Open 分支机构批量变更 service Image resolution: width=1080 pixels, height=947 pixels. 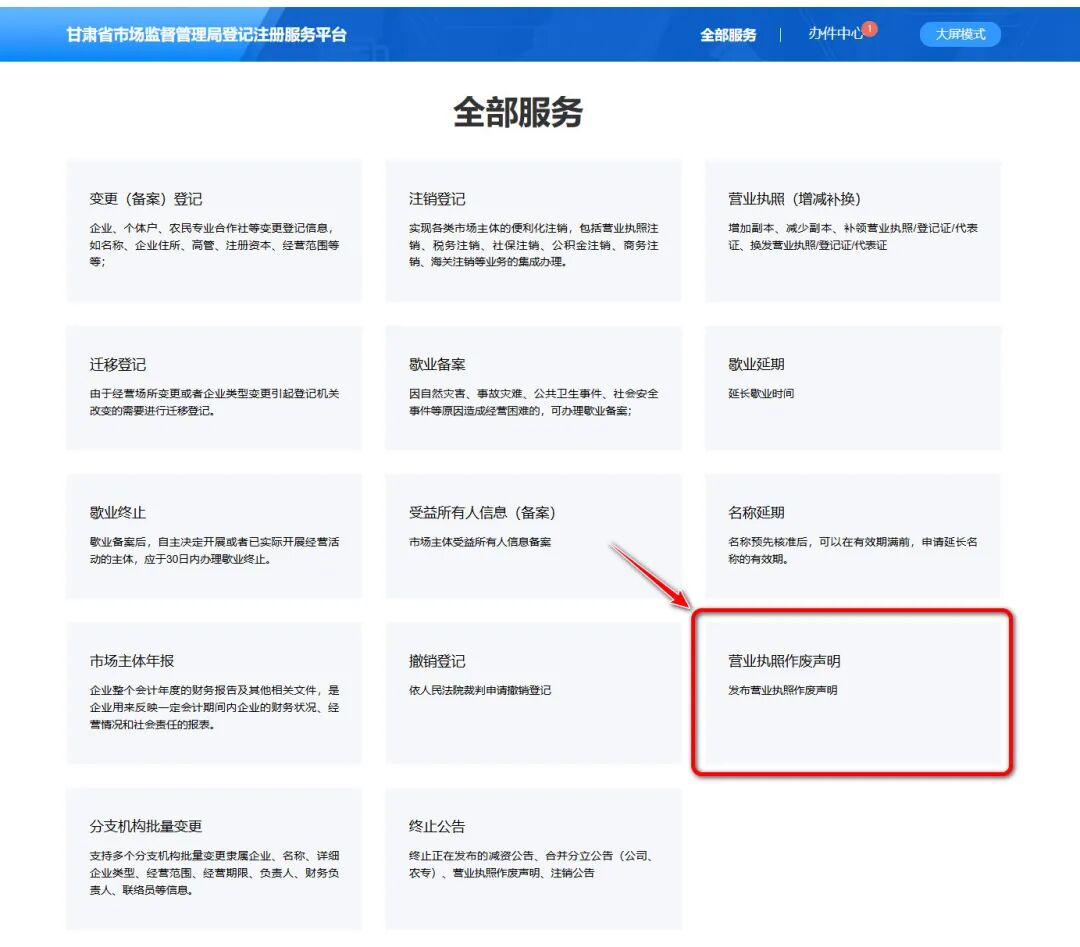click(213, 860)
